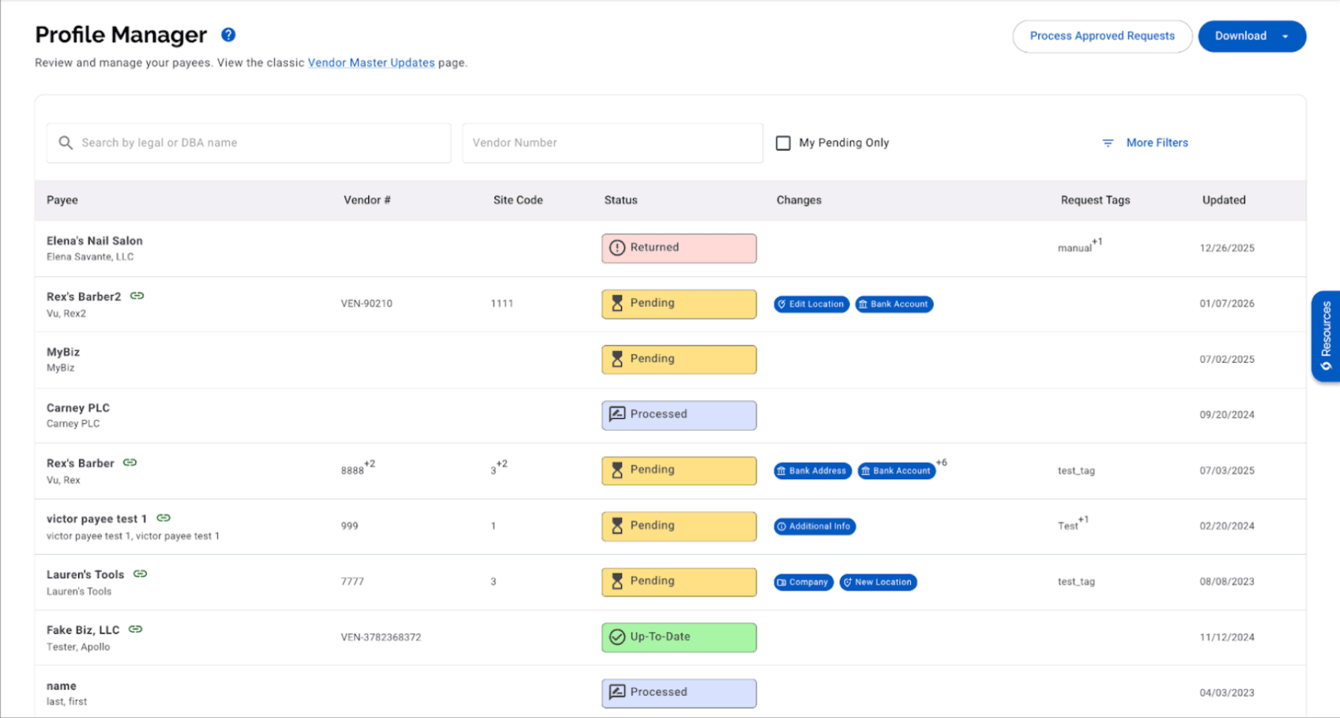Image resolution: width=1340 pixels, height=718 pixels.
Task: Open the Download dropdown arrow
Action: [x=1285, y=36]
